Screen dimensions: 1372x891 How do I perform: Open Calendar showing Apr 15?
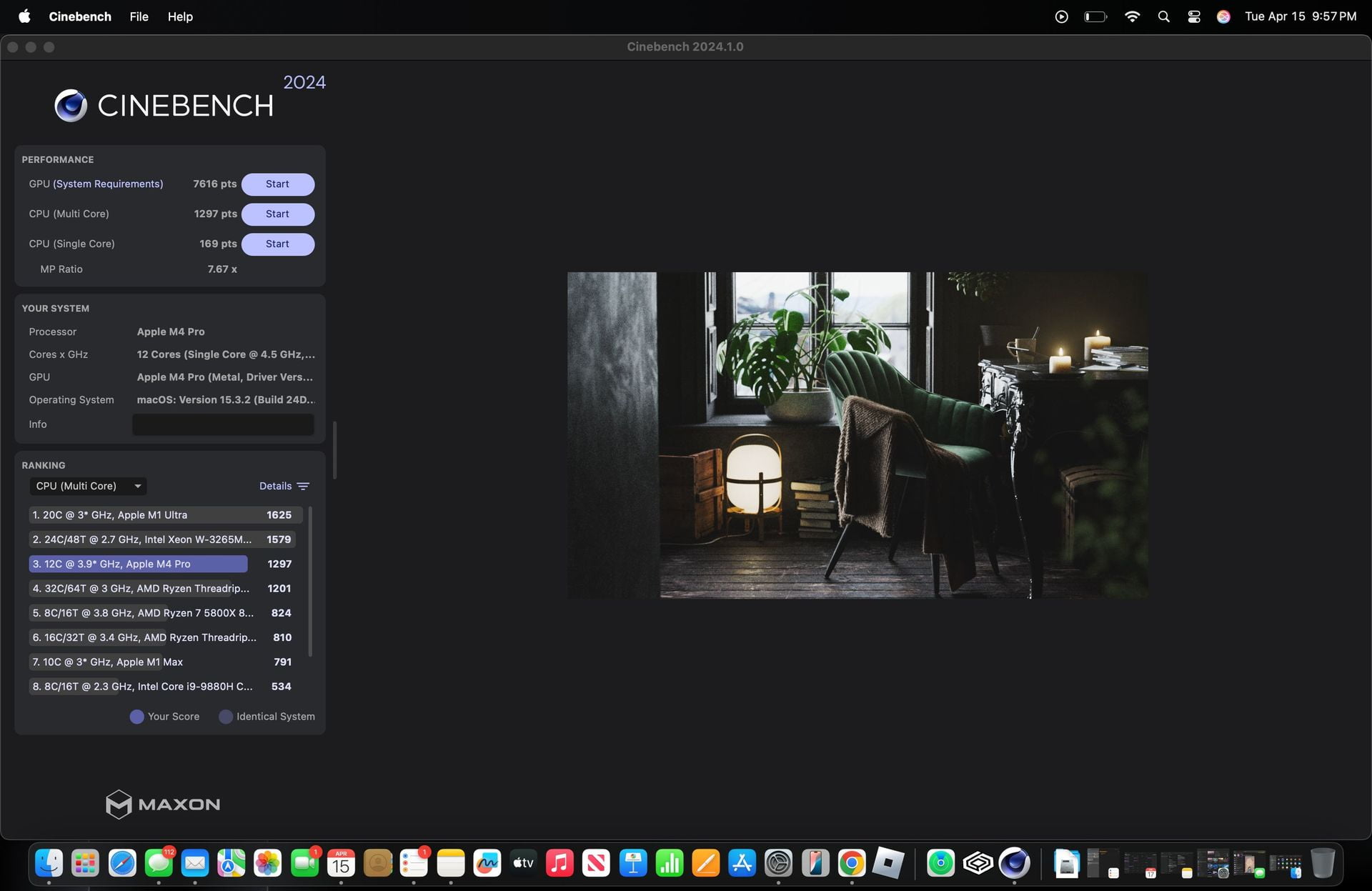click(341, 863)
